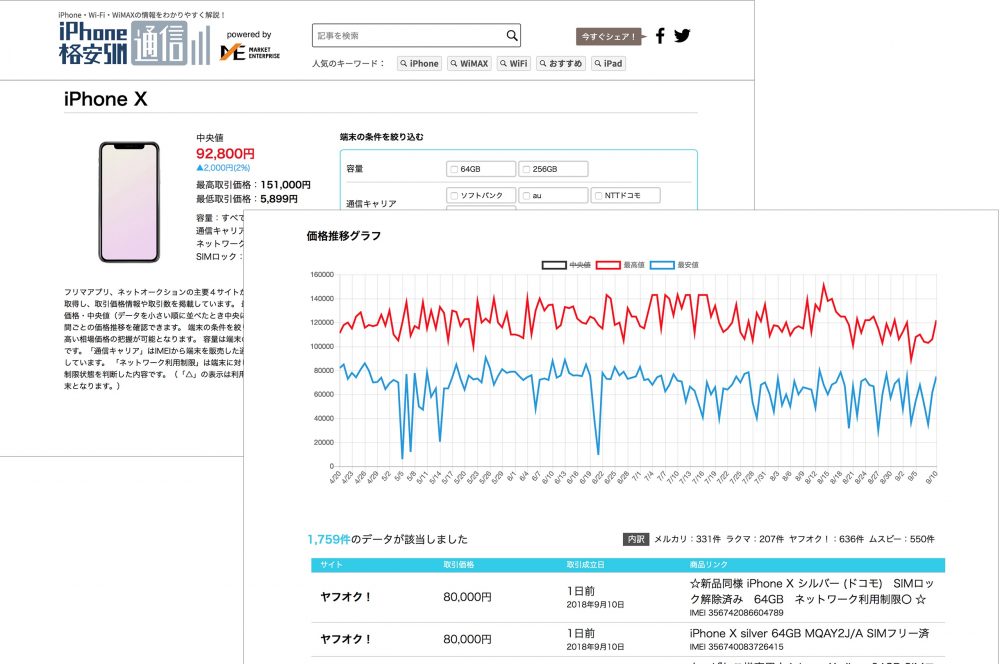1000x664 pixels.
Task: Select the おすすめ popular keyword tag
Action: pyautogui.click(x=561, y=64)
